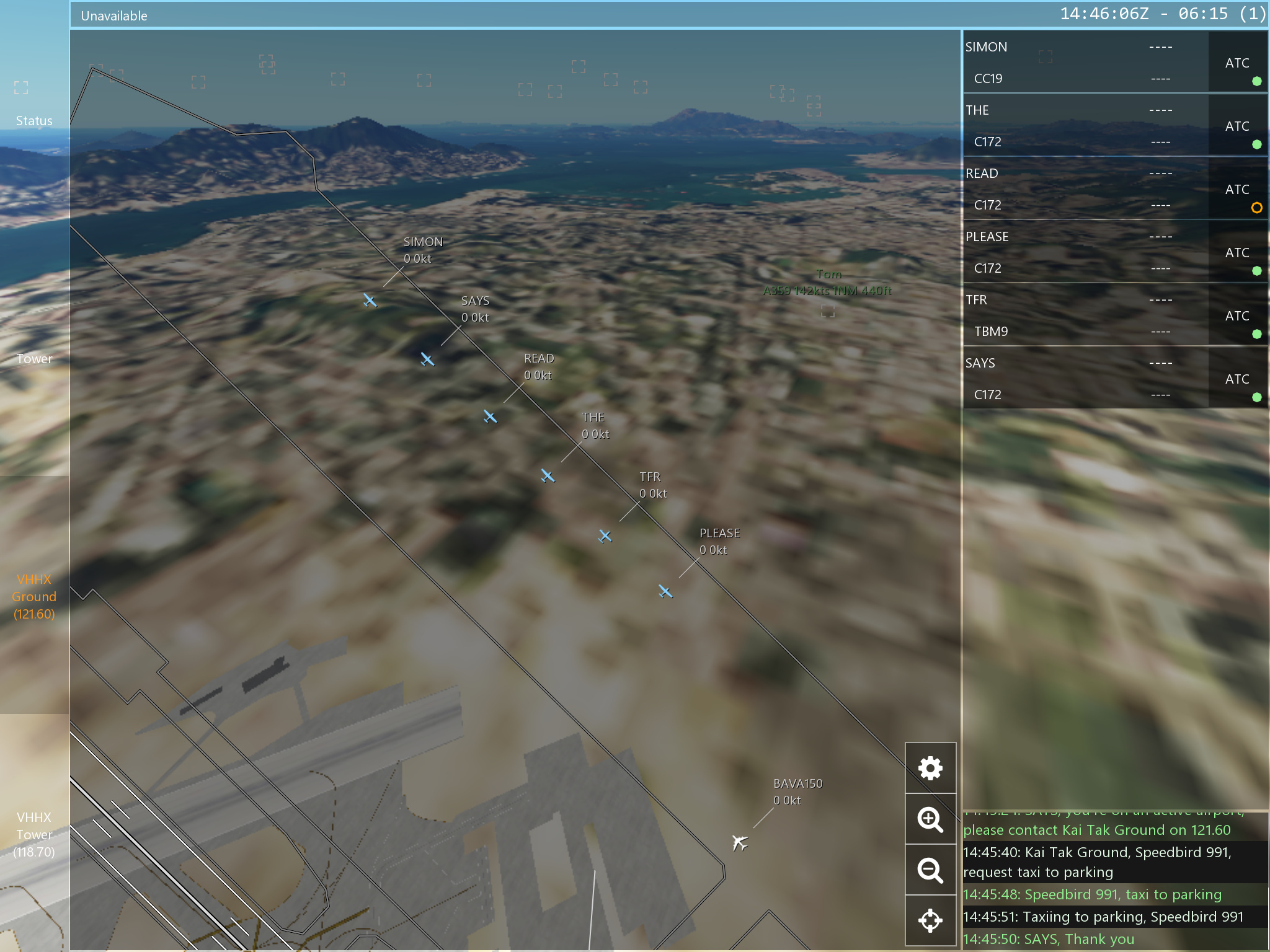Viewport: 1270px width, 952px height.
Task: Click the Tower sidebar button
Action: click(34, 358)
